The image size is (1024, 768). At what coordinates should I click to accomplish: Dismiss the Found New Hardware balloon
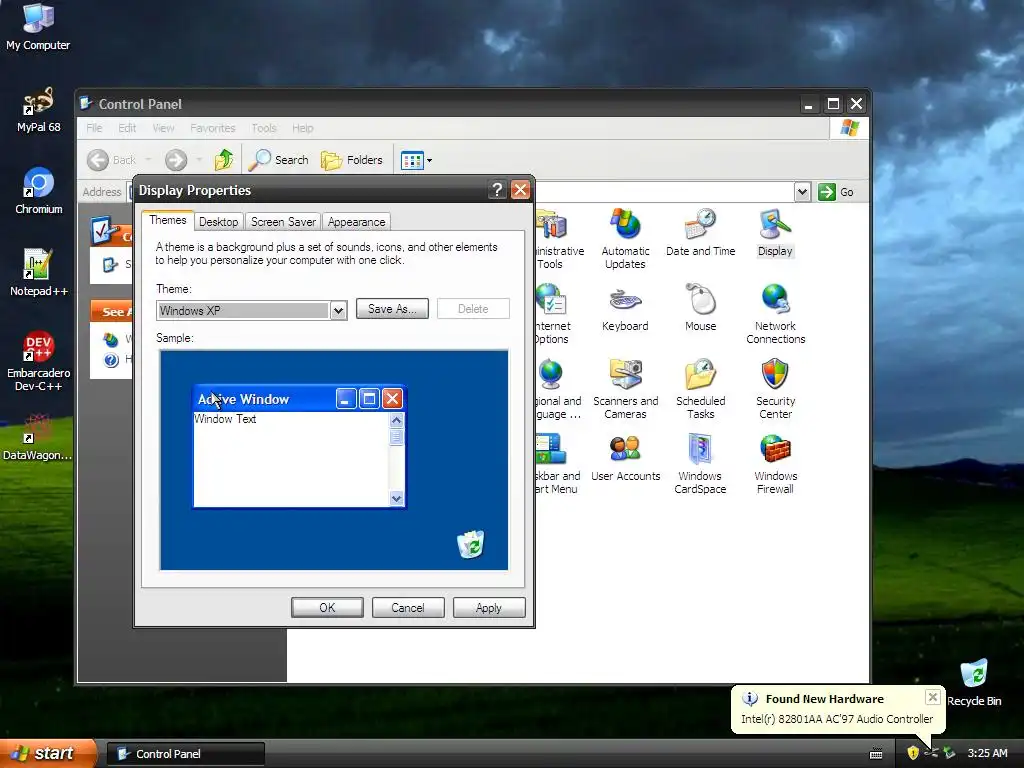point(933,697)
